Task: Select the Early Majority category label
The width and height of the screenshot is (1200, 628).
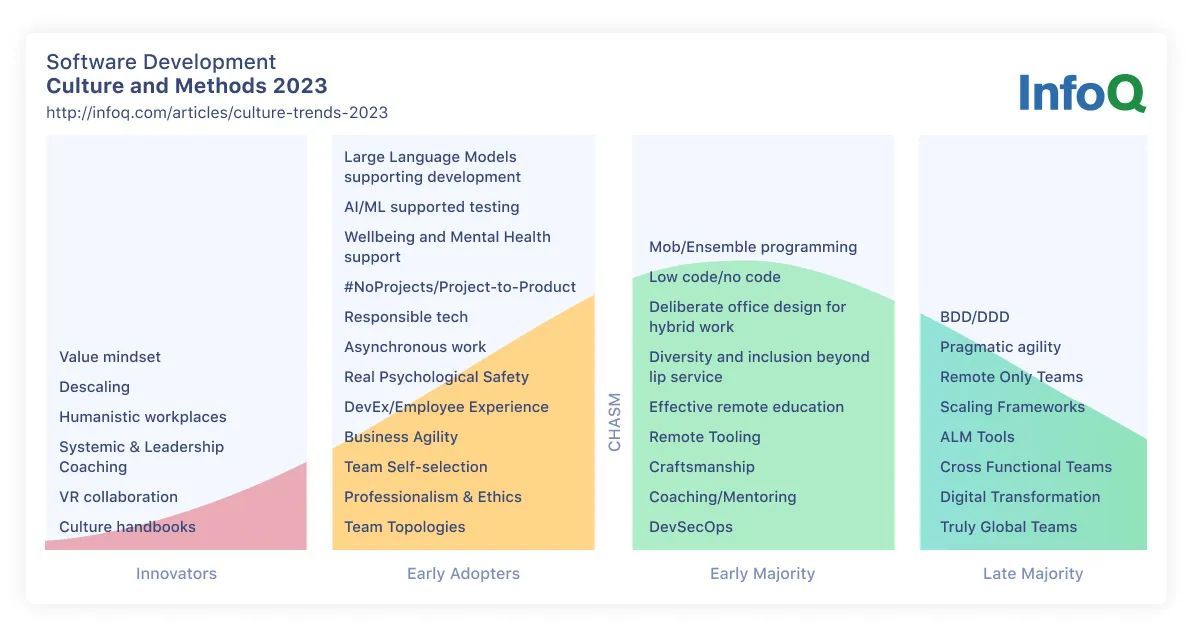Action: click(762, 574)
